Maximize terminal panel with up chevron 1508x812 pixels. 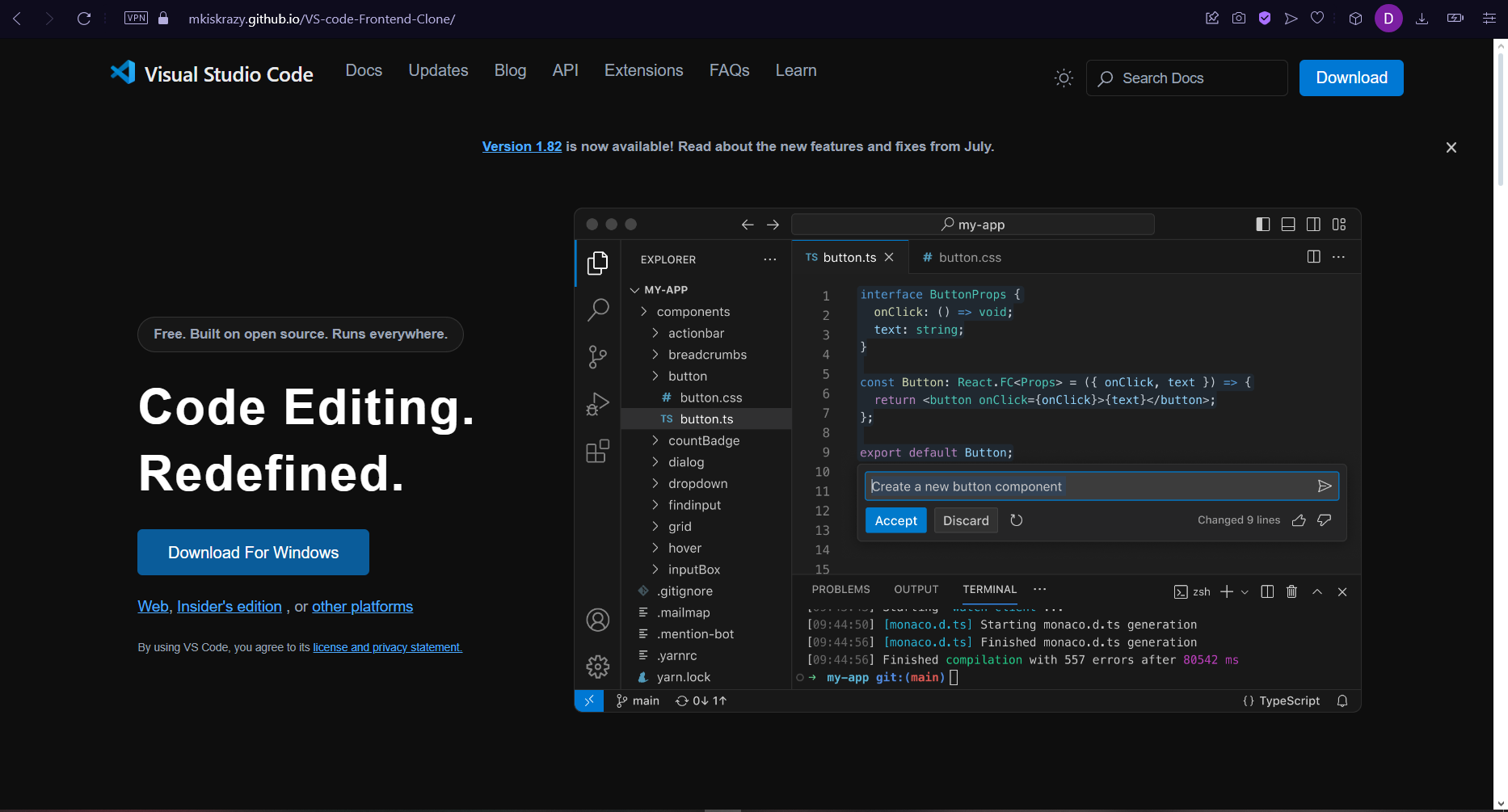1317,591
